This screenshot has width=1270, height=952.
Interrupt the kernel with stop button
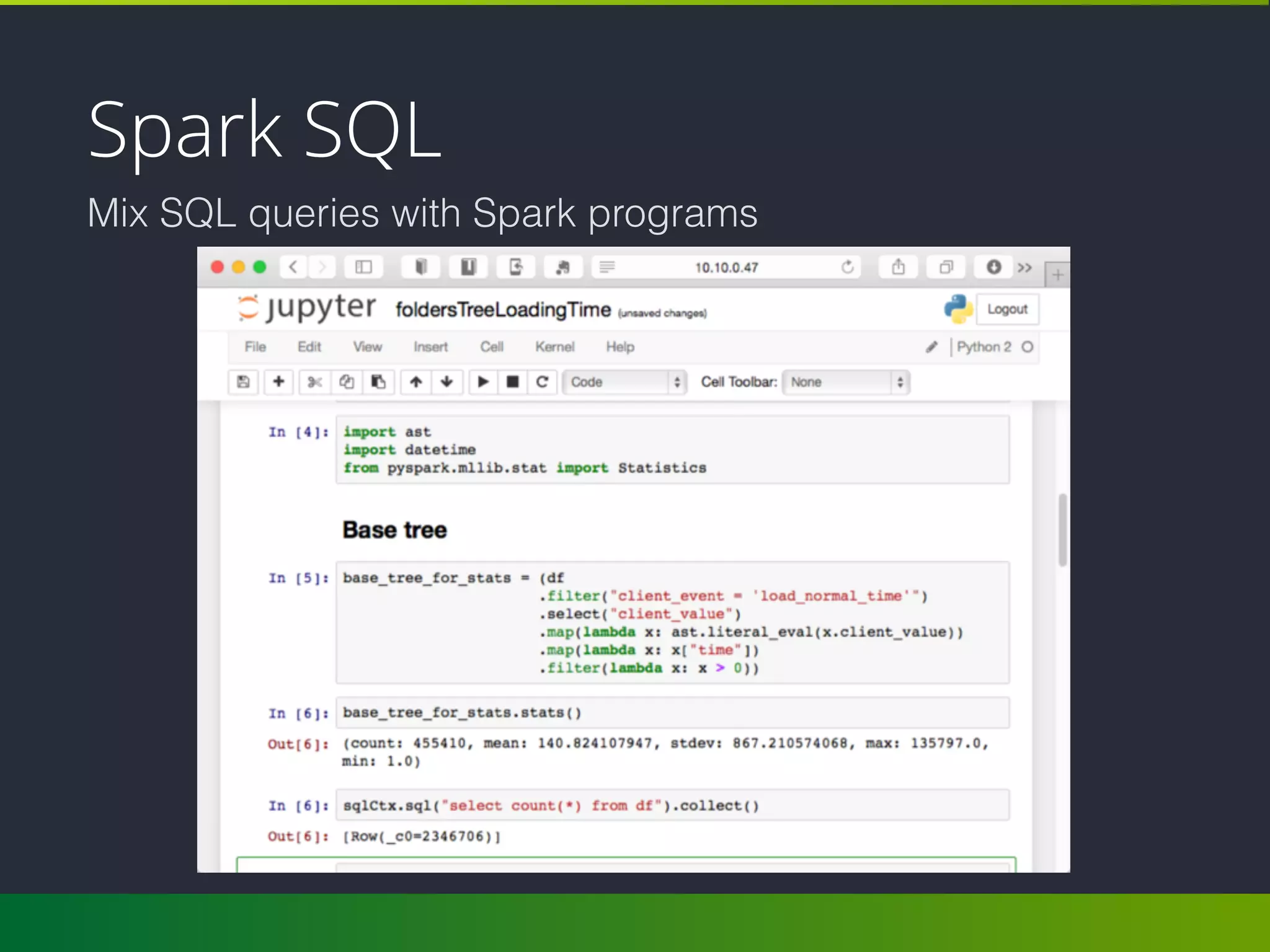(x=513, y=382)
